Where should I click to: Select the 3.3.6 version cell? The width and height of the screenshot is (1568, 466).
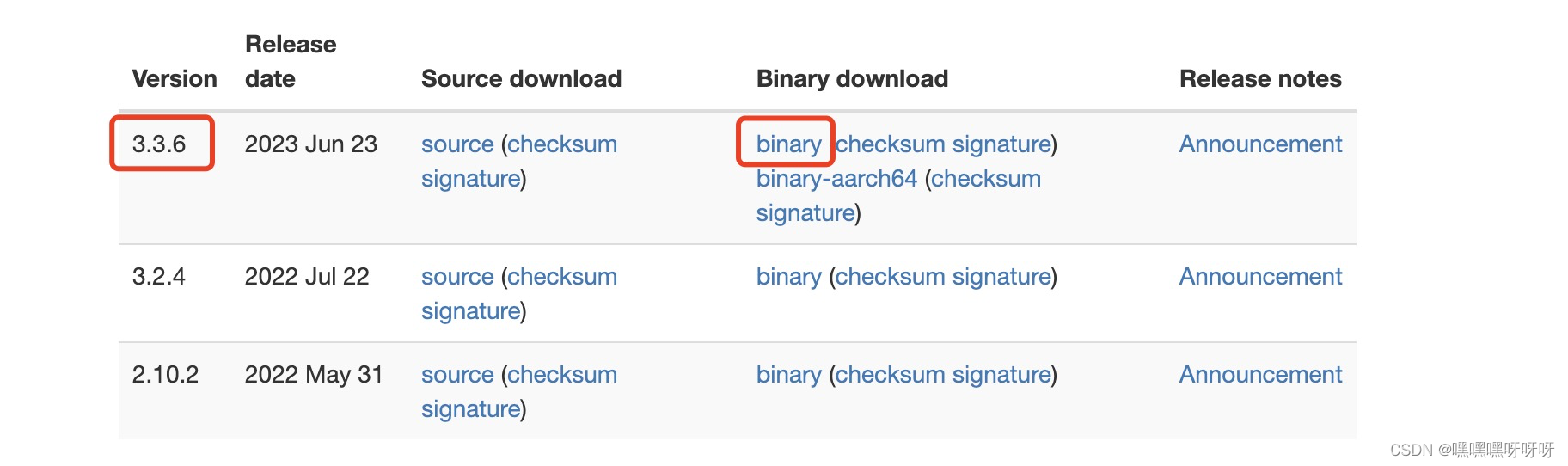[159, 144]
